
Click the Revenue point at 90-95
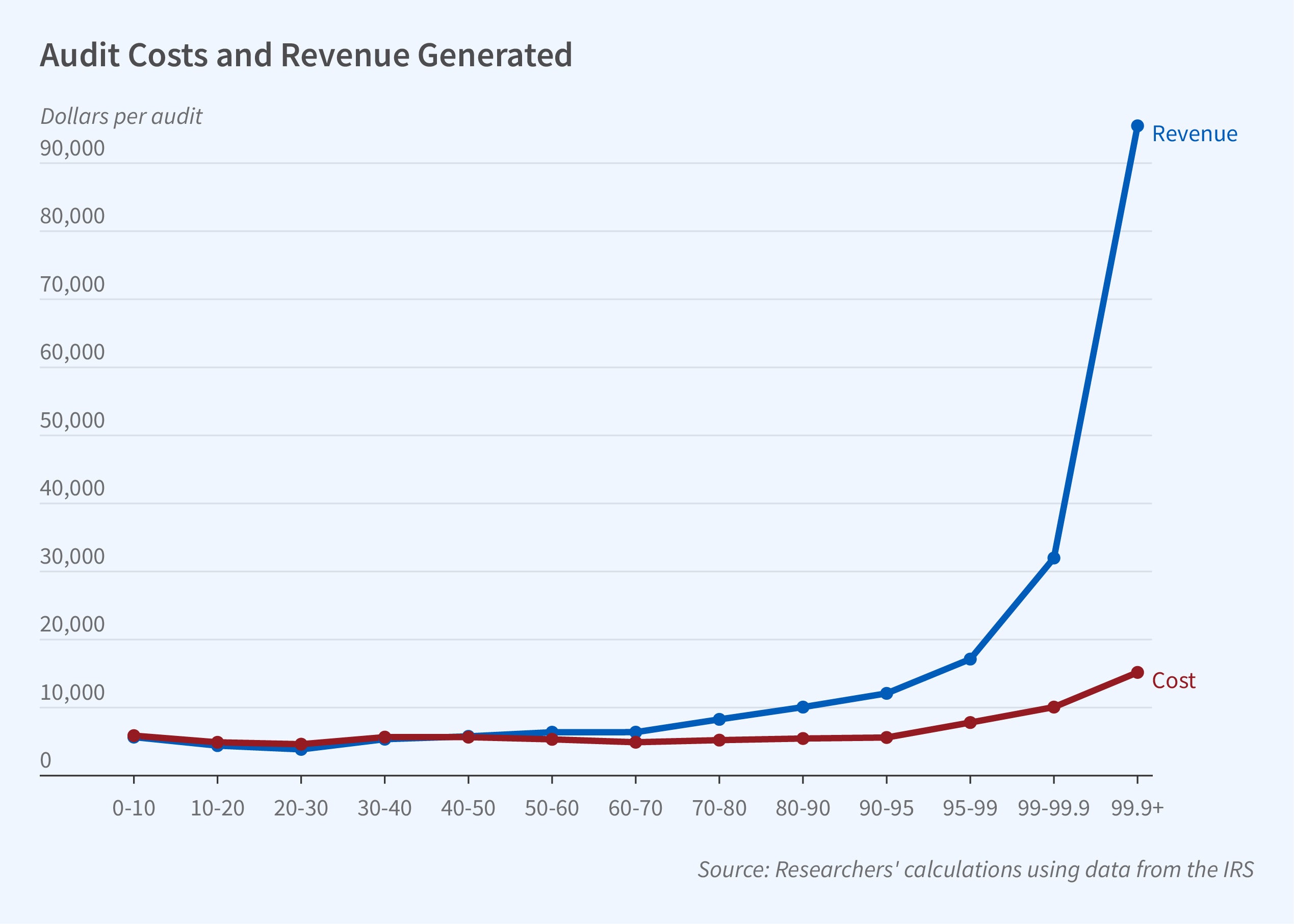887,694
